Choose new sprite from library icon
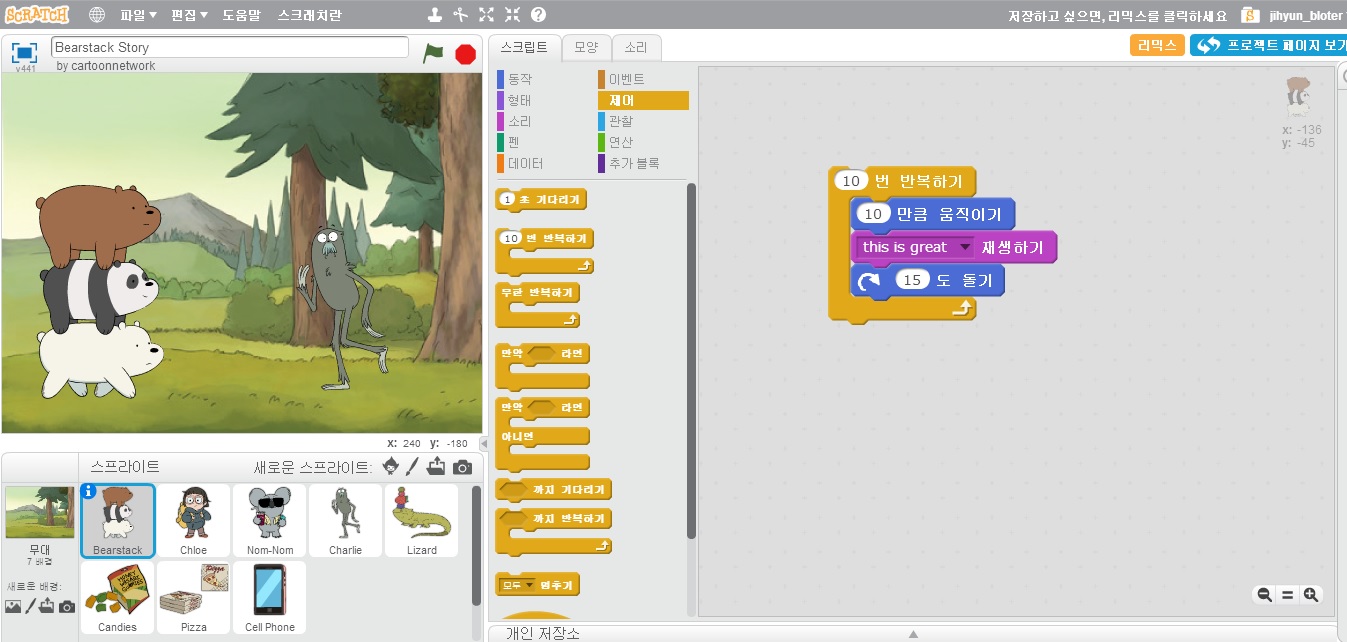The image size is (1347, 642). [x=390, y=466]
